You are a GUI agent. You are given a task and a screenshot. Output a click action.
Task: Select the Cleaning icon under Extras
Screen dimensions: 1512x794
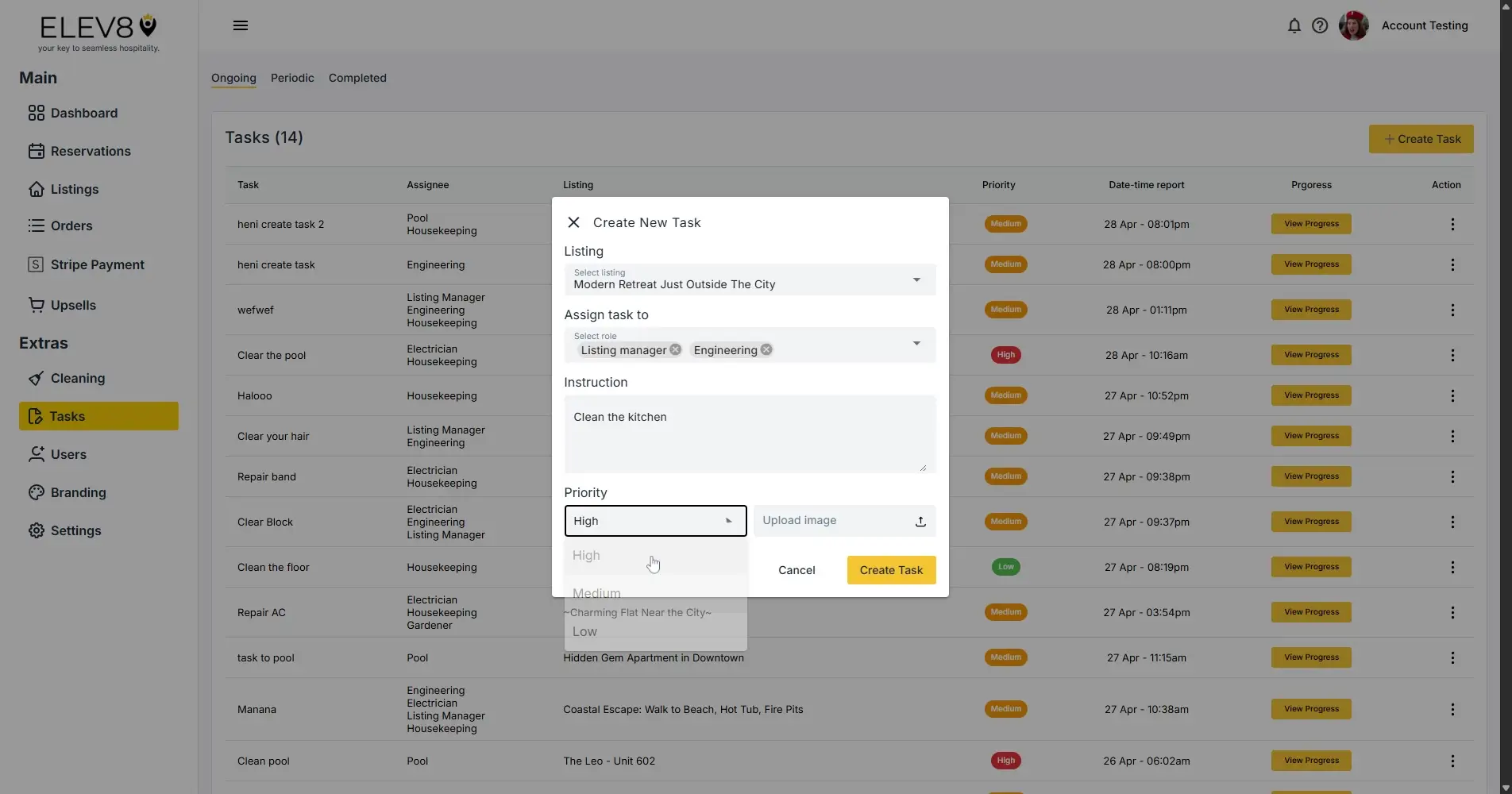[x=37, y=378]
